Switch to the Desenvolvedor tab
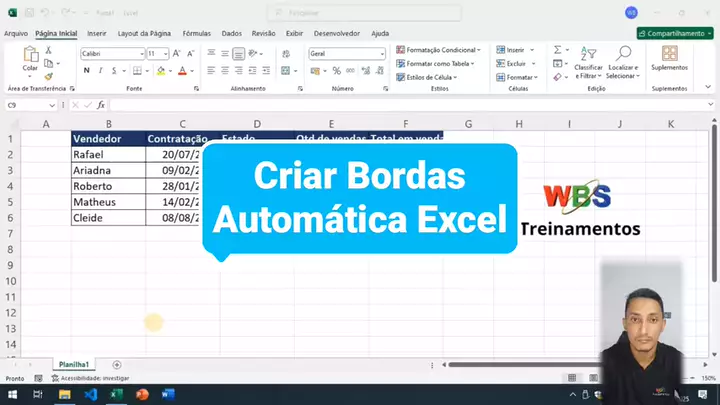The height and width of the screenshot is (405, 720). [337, 34]
